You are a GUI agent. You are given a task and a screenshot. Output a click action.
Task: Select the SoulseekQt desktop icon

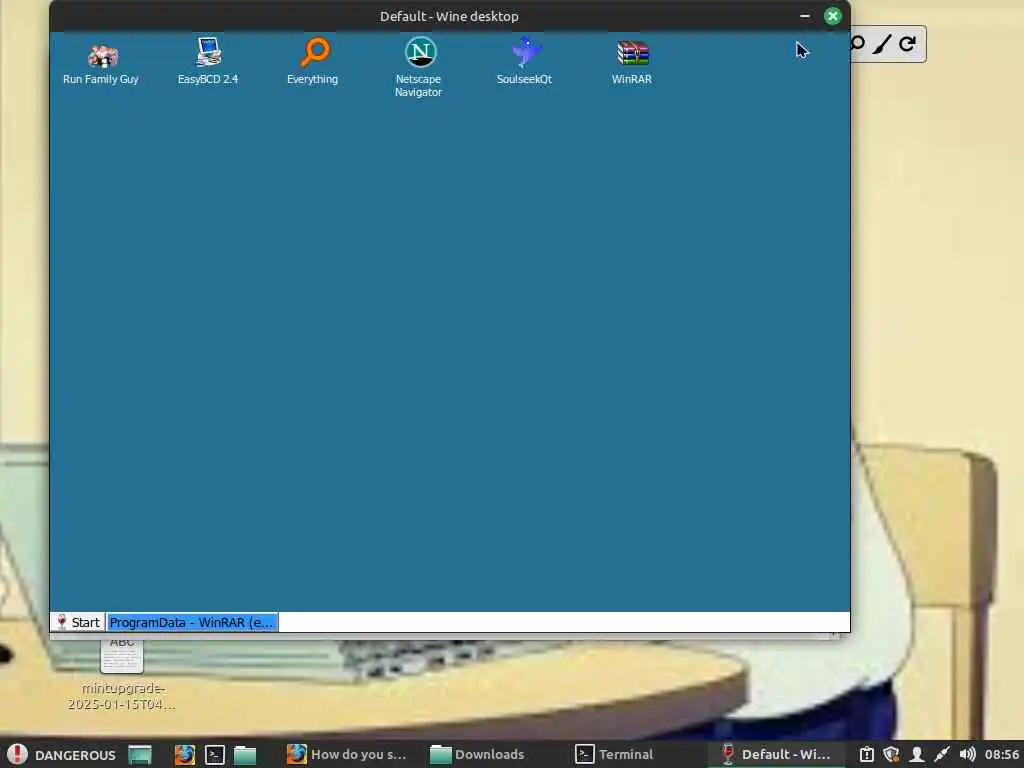(x=524, y=62)
